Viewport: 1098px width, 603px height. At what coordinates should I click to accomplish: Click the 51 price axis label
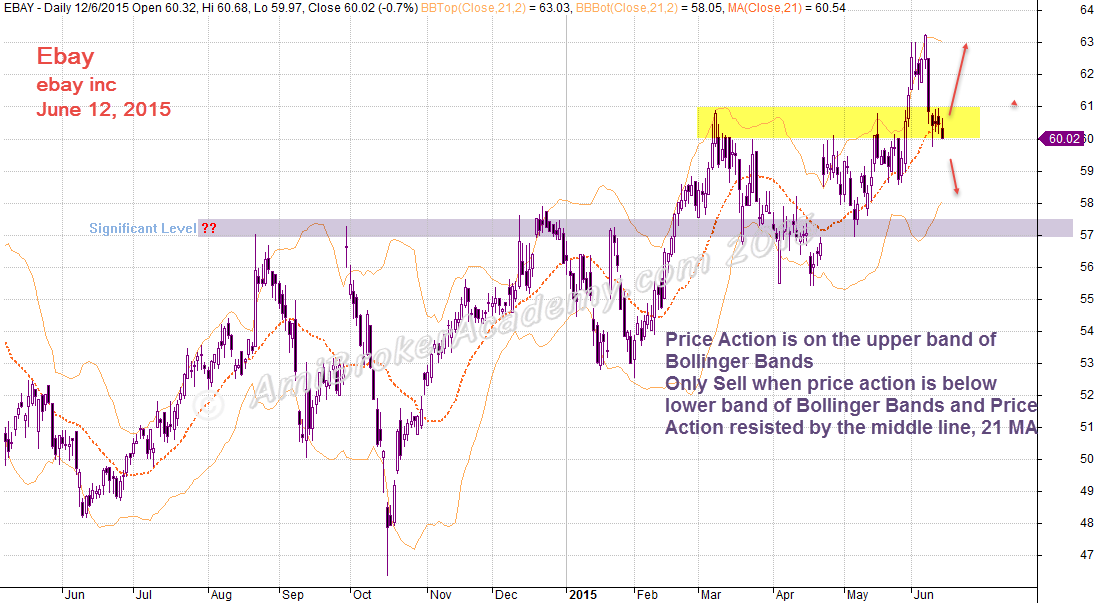[x=1087, y=427]
